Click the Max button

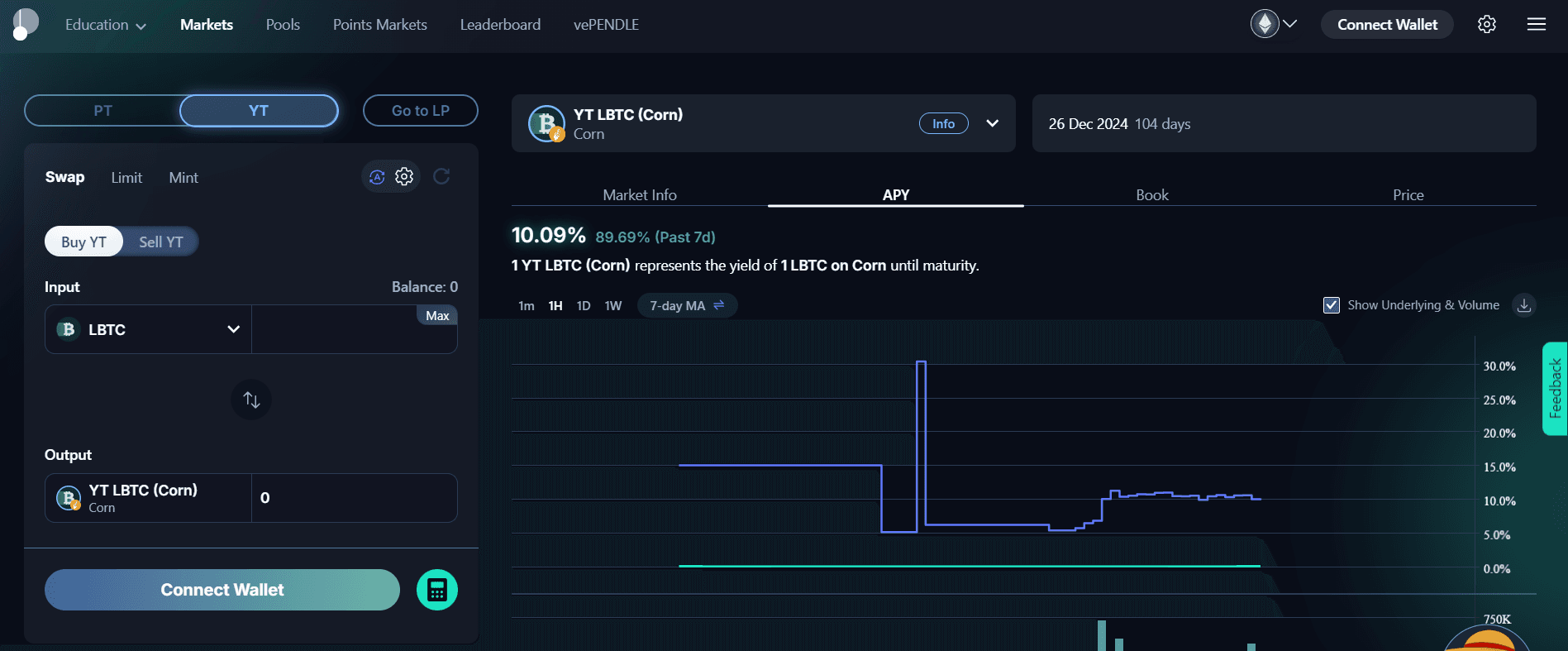click(437, 315)
